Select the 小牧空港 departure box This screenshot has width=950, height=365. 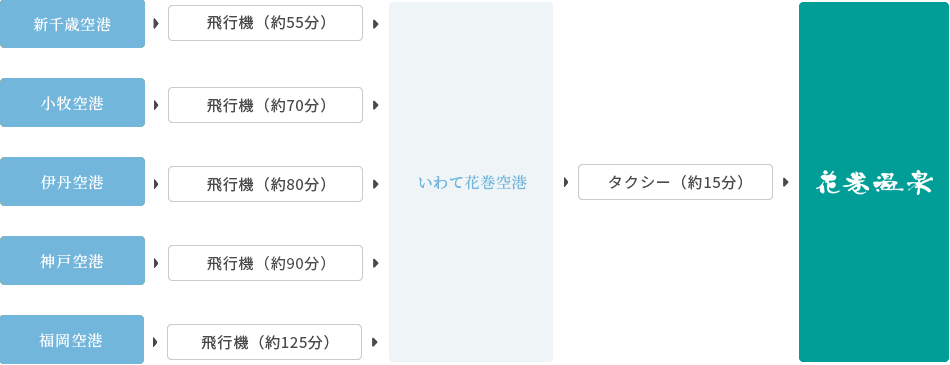pyautogui.click(x=72, y=102)
